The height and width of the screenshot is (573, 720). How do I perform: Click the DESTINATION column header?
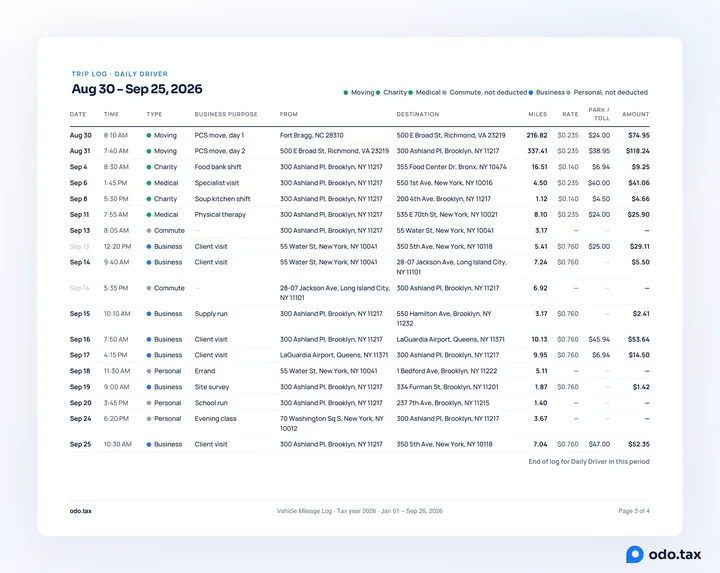[x=418, y=114]
